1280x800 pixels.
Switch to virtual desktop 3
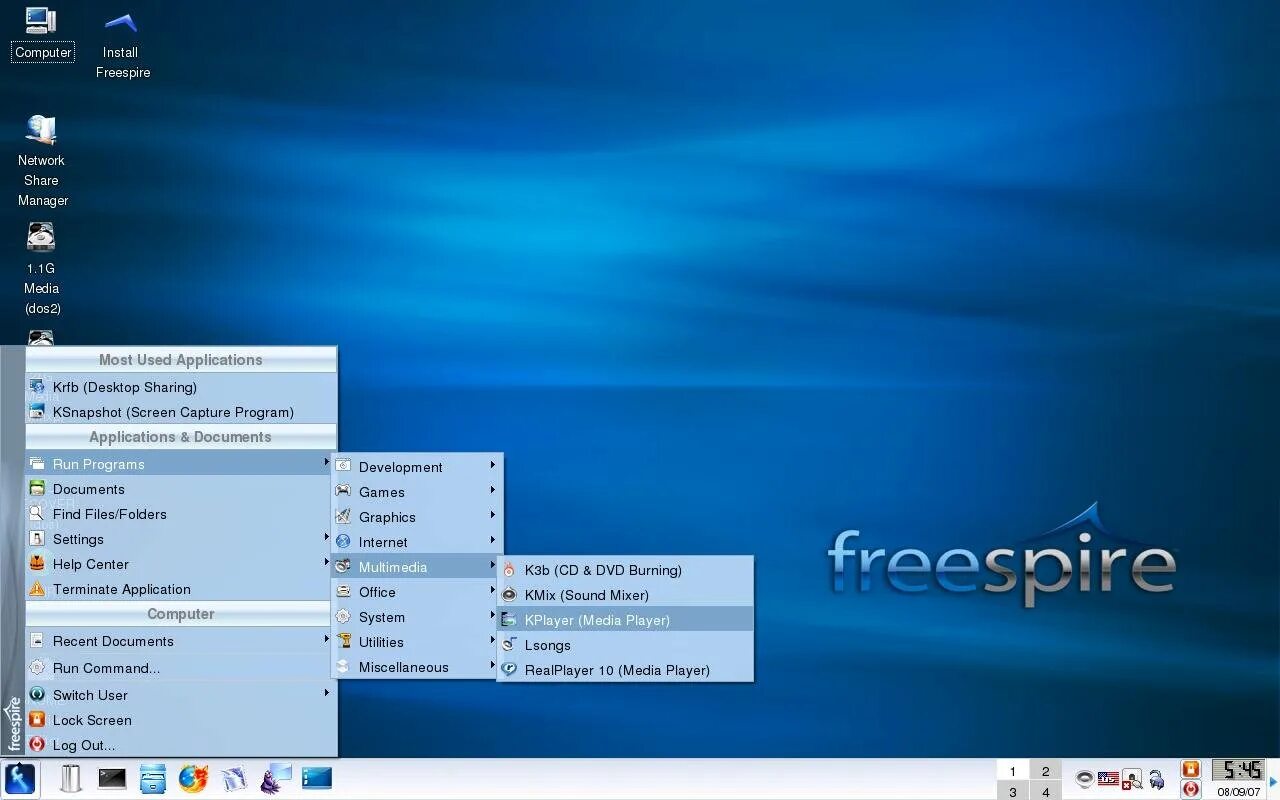[1013, 791]
